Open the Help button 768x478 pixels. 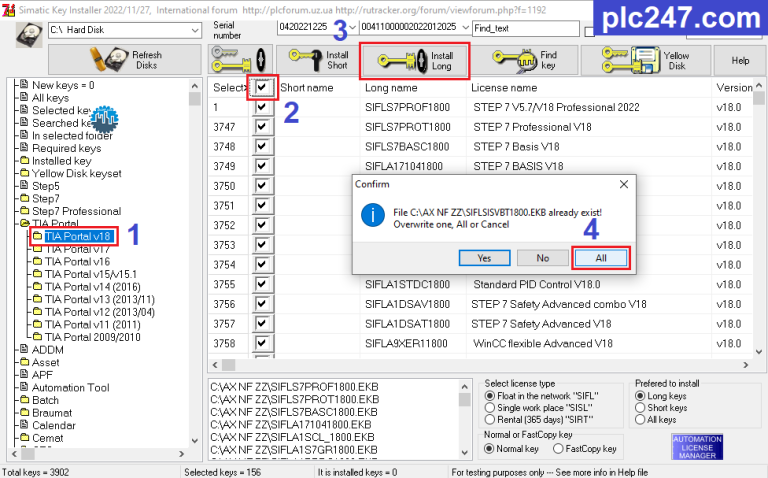tap(740, 60)
